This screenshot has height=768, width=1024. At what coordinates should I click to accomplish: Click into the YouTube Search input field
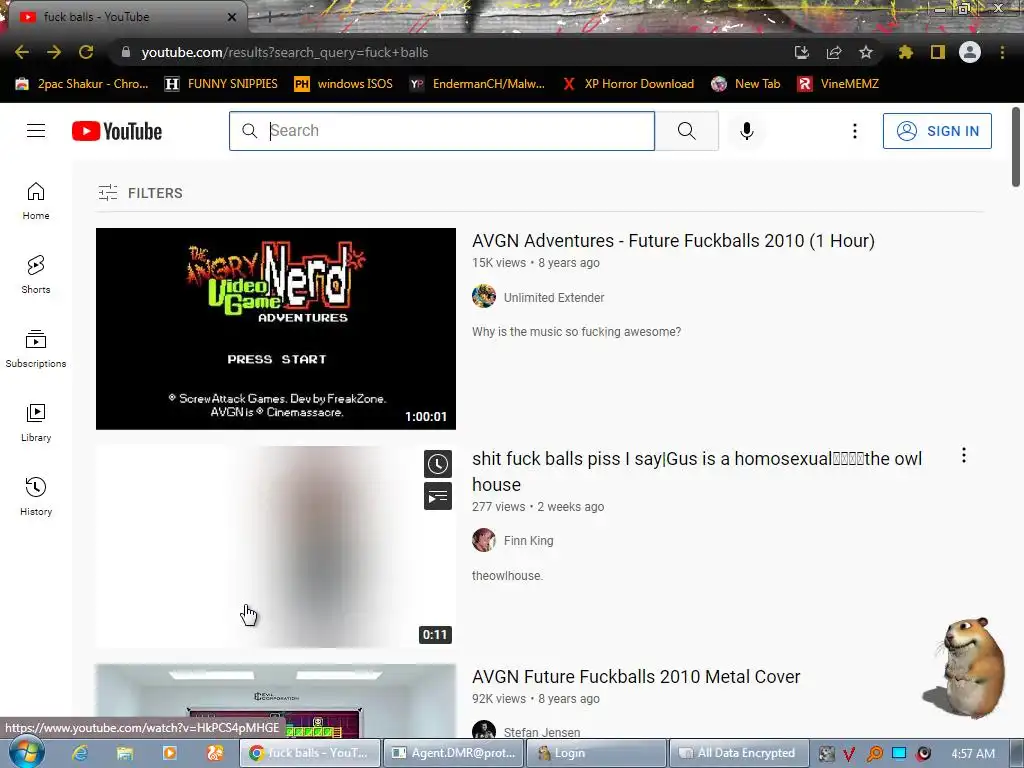pos(441,131)
